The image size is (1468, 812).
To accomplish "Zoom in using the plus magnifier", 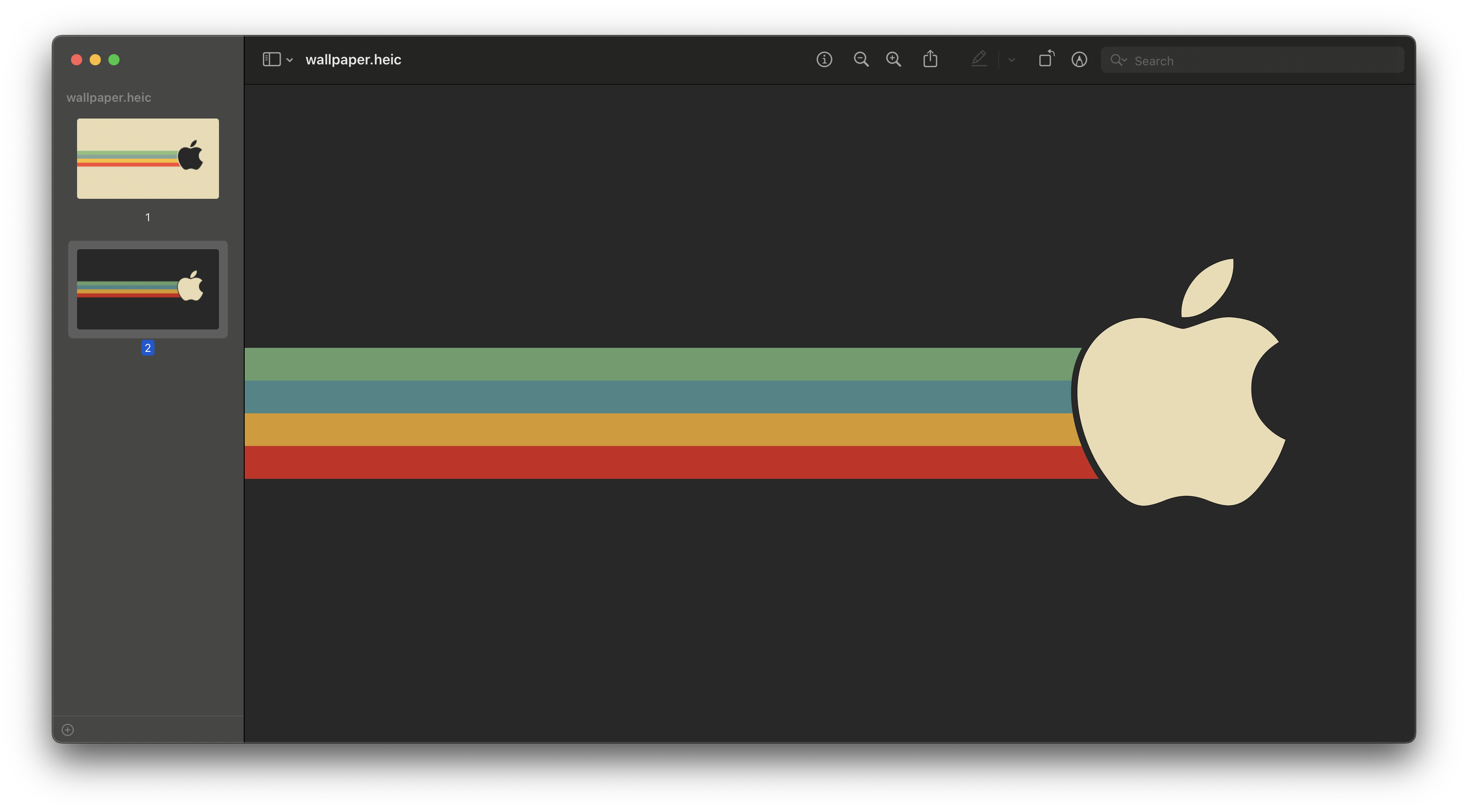I will pos(894,60).
